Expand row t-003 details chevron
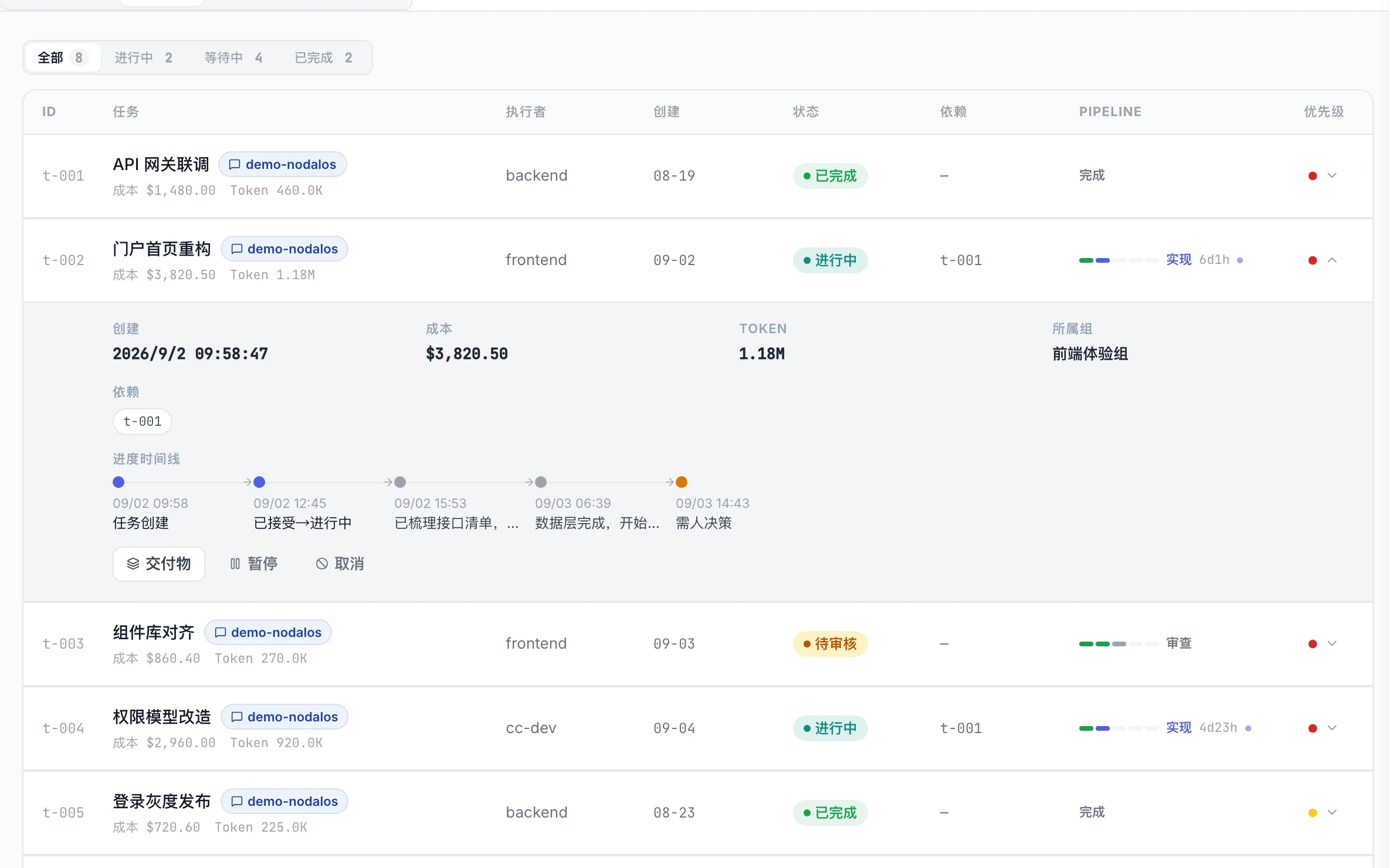 (x=1332, y=643)
